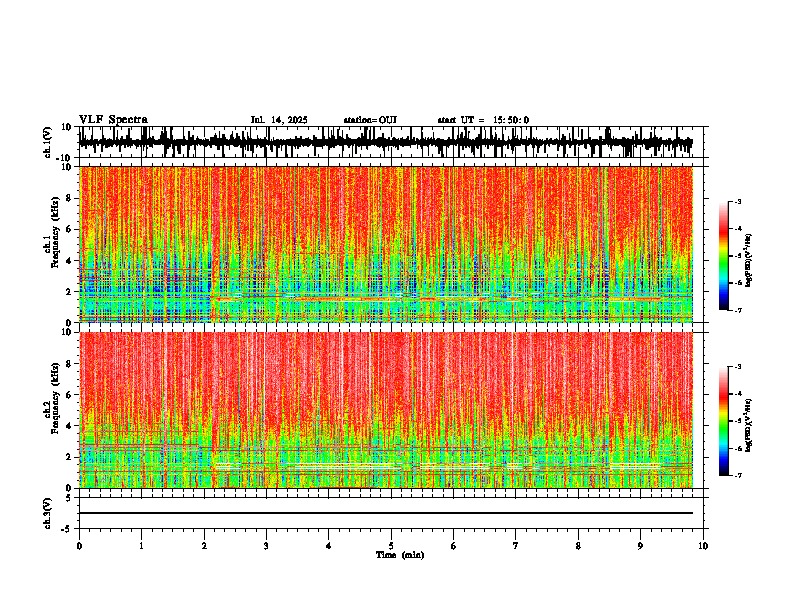792x612 pixels.
Task: Click time axis tick label "7"
Action: [x=516, y=546]
